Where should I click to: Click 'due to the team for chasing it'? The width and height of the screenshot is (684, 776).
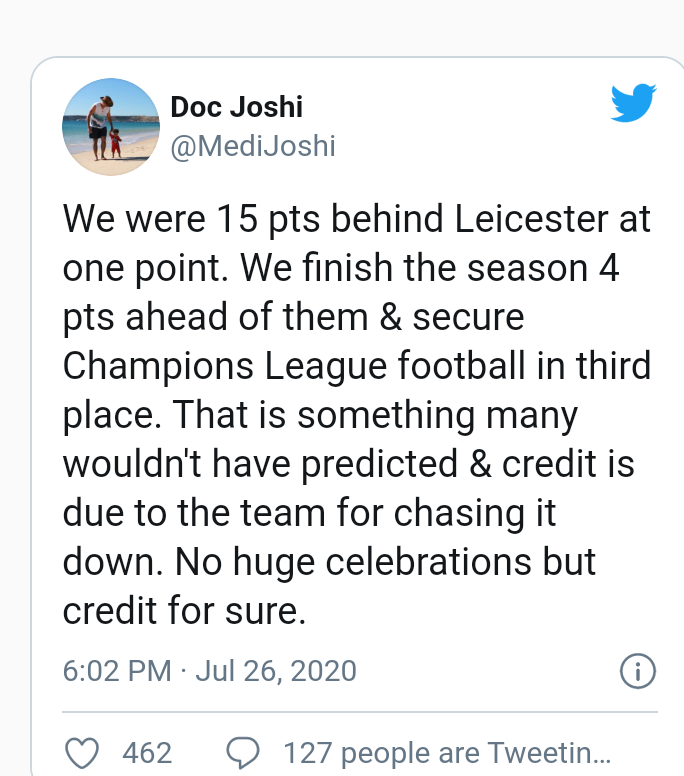(x=309, y=513)
